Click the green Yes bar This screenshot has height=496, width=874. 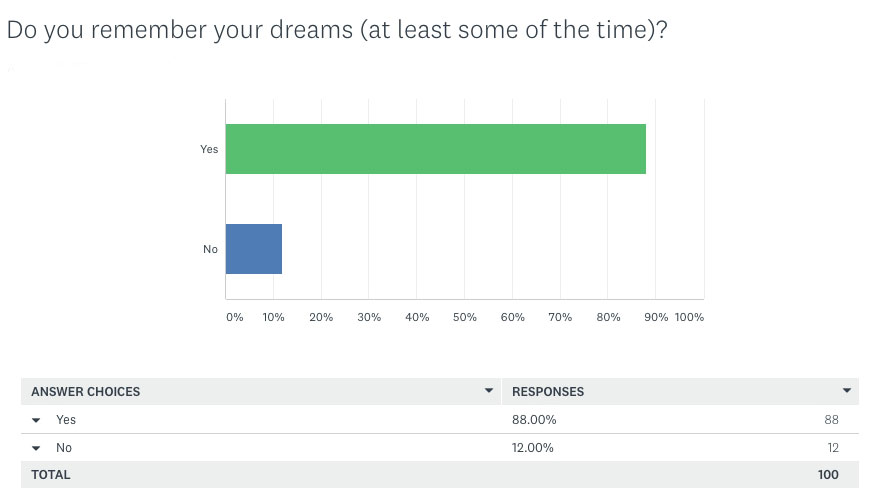pos(436,149)
